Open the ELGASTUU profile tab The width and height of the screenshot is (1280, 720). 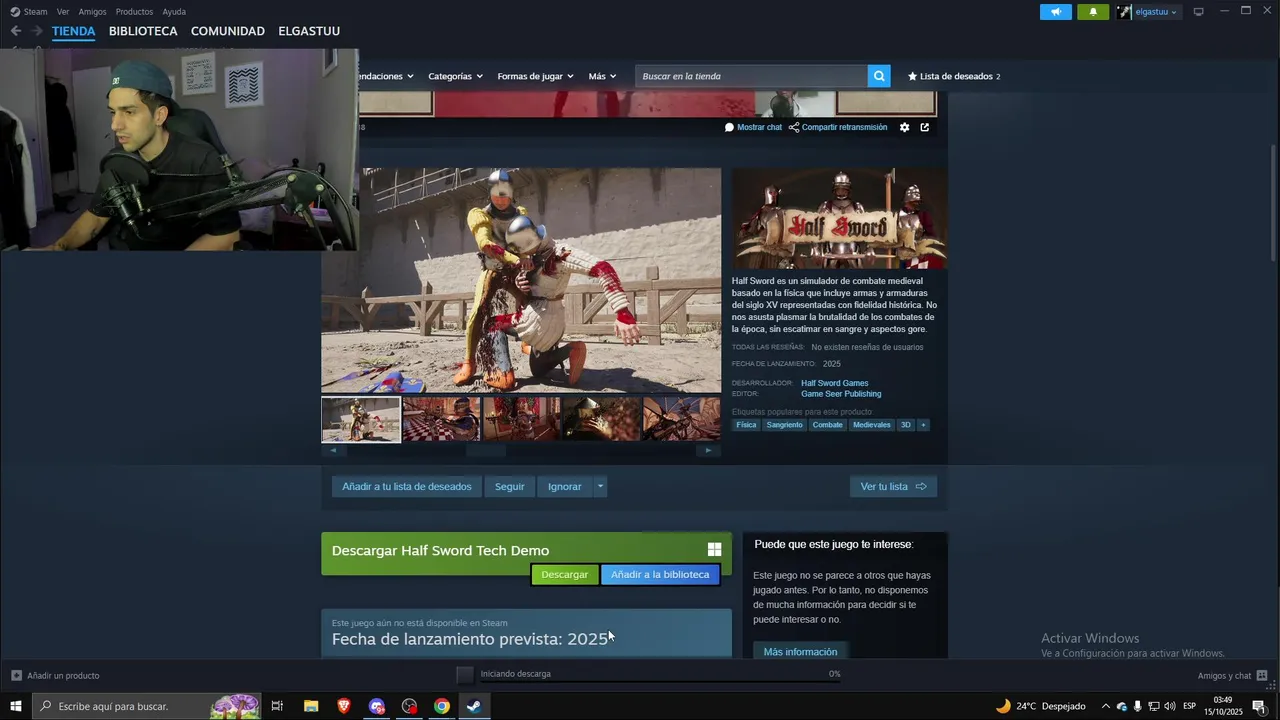click(x=309, y=31)
